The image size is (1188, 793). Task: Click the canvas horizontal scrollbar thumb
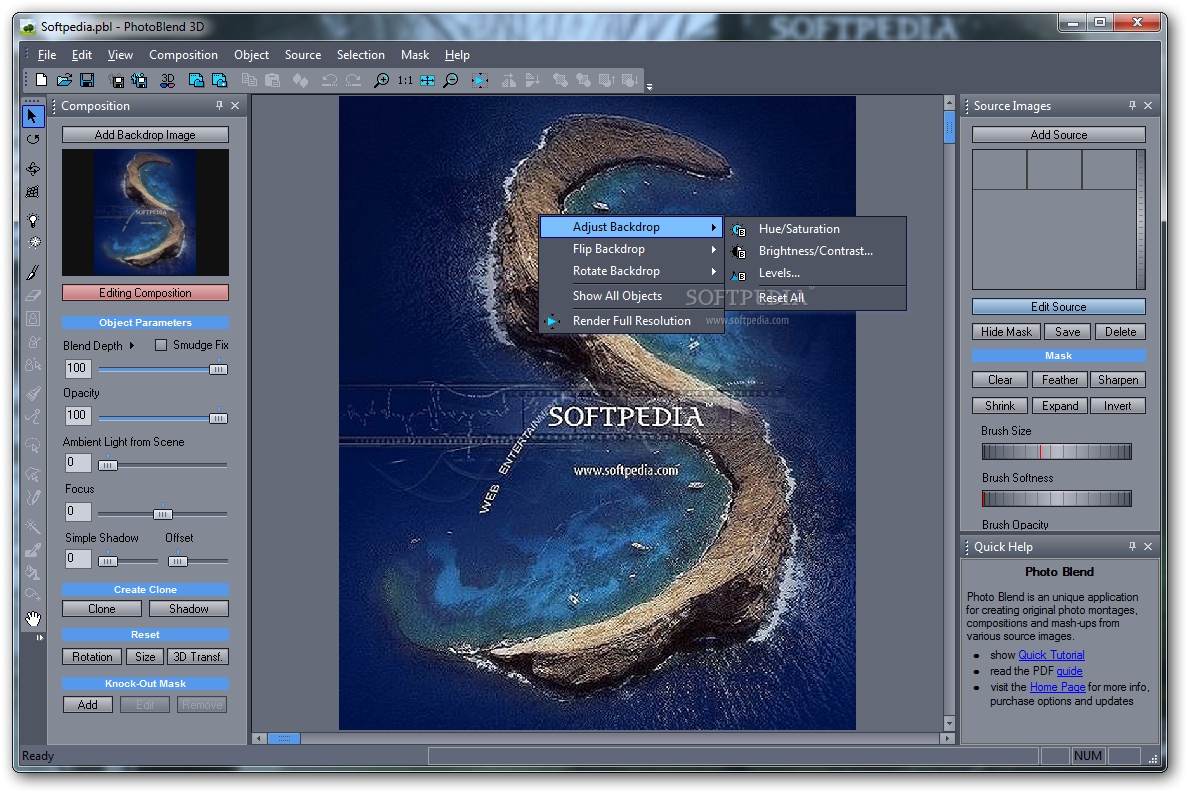pos(284,738)
